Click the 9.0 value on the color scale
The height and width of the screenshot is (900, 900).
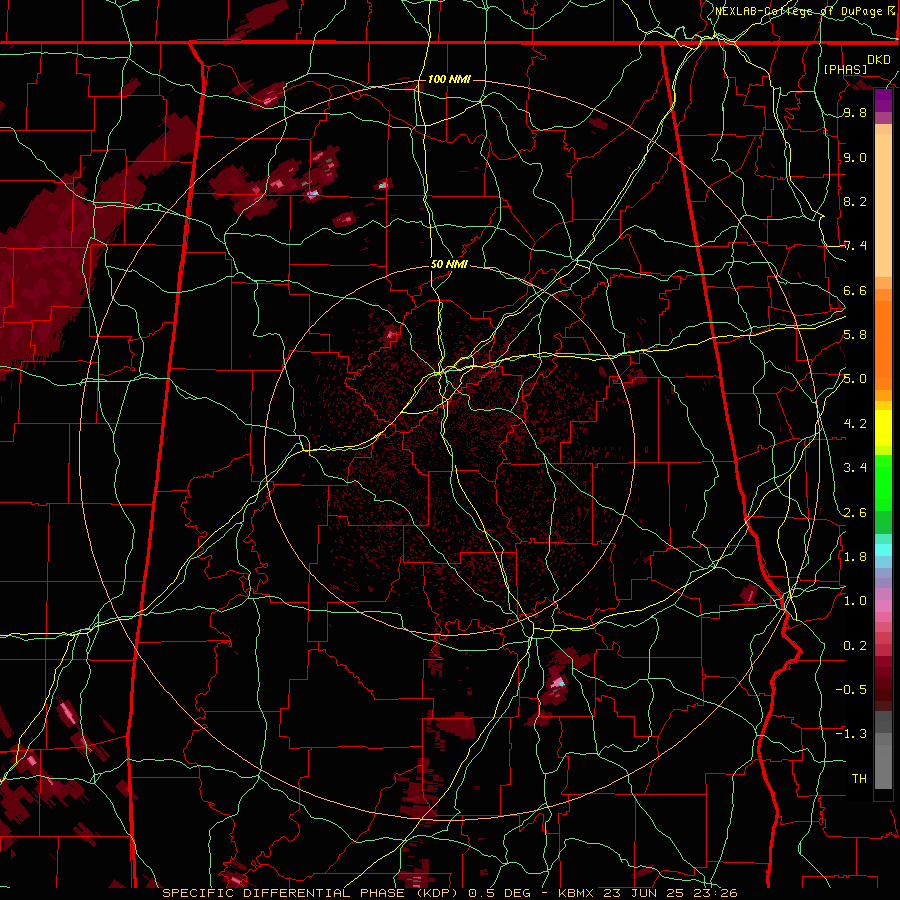click(x=855, y=157)
